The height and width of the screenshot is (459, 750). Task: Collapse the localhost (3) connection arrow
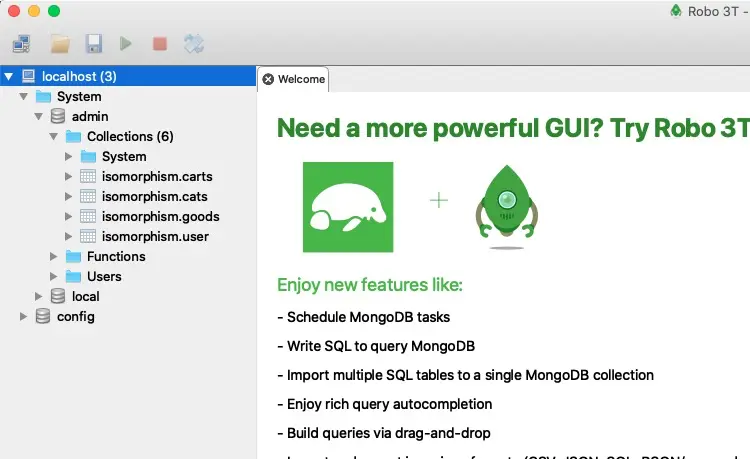coord(9,76)
